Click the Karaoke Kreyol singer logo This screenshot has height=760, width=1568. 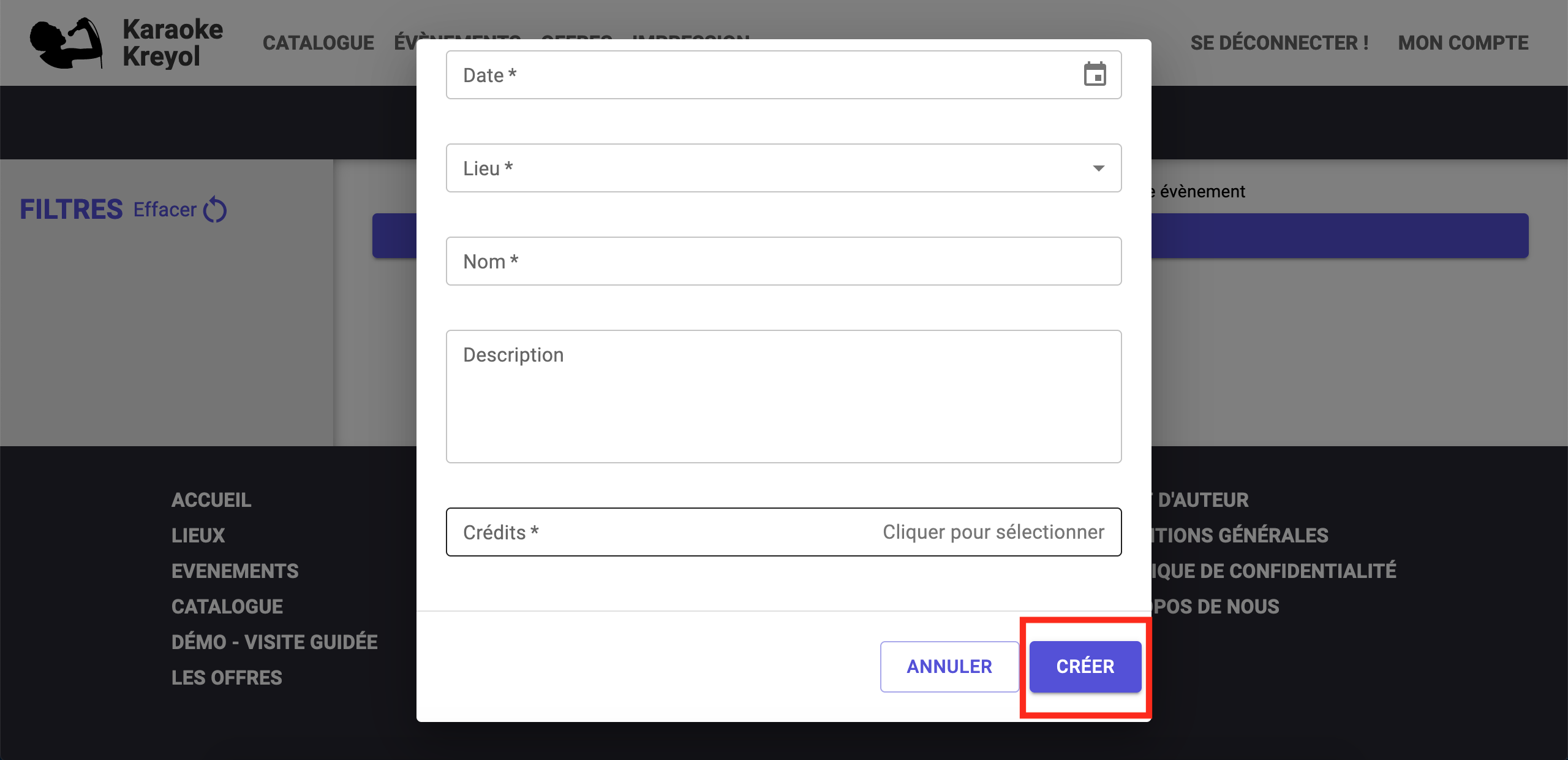coord(67,42)
